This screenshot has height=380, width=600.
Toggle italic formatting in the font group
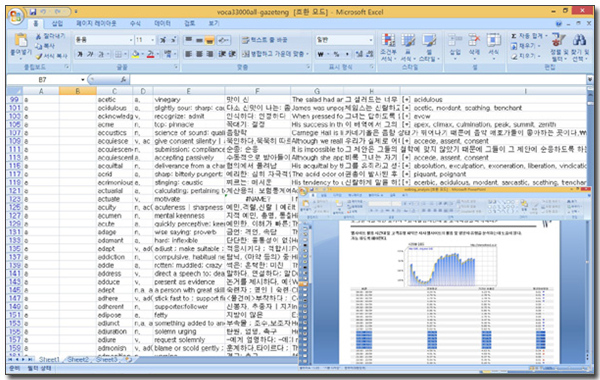(90, 54)
